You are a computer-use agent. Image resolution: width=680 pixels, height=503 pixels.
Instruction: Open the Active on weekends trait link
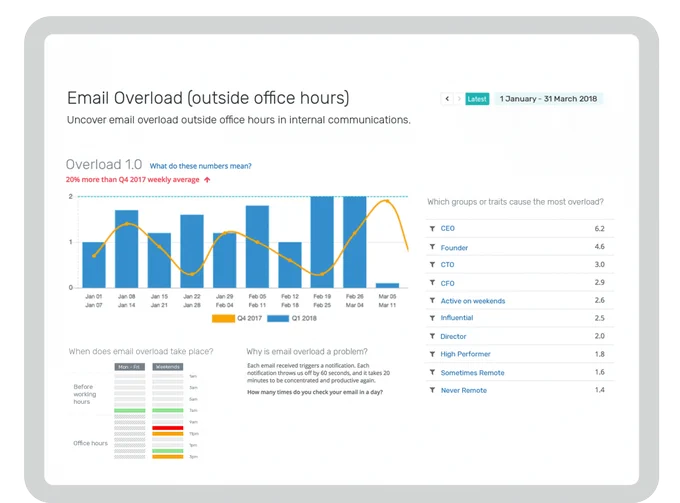coord(473,301)
